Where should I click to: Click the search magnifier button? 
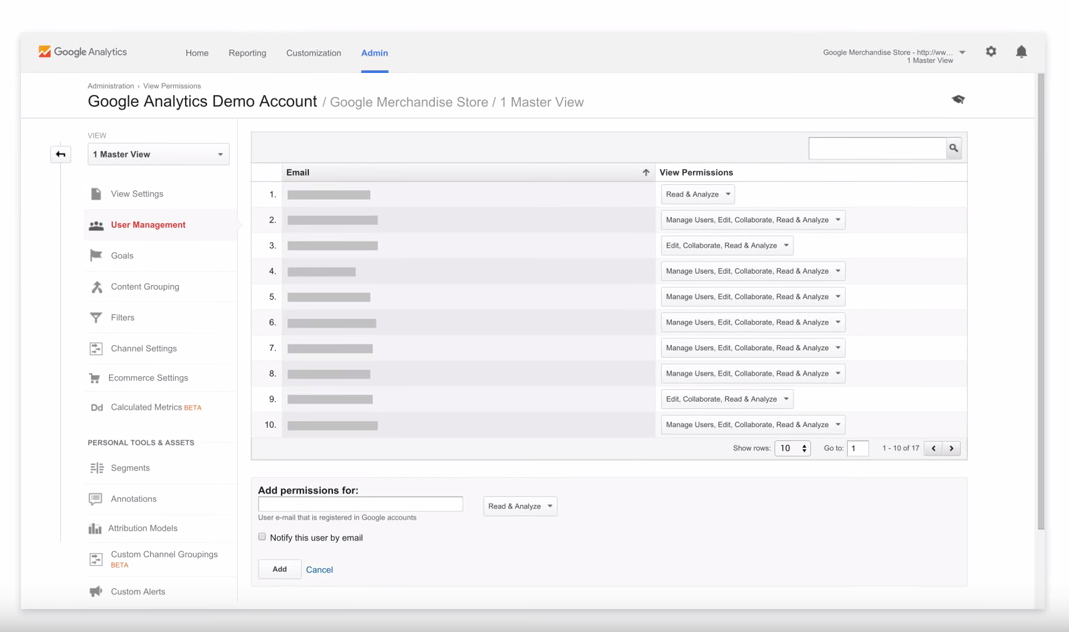pos(953,148)
